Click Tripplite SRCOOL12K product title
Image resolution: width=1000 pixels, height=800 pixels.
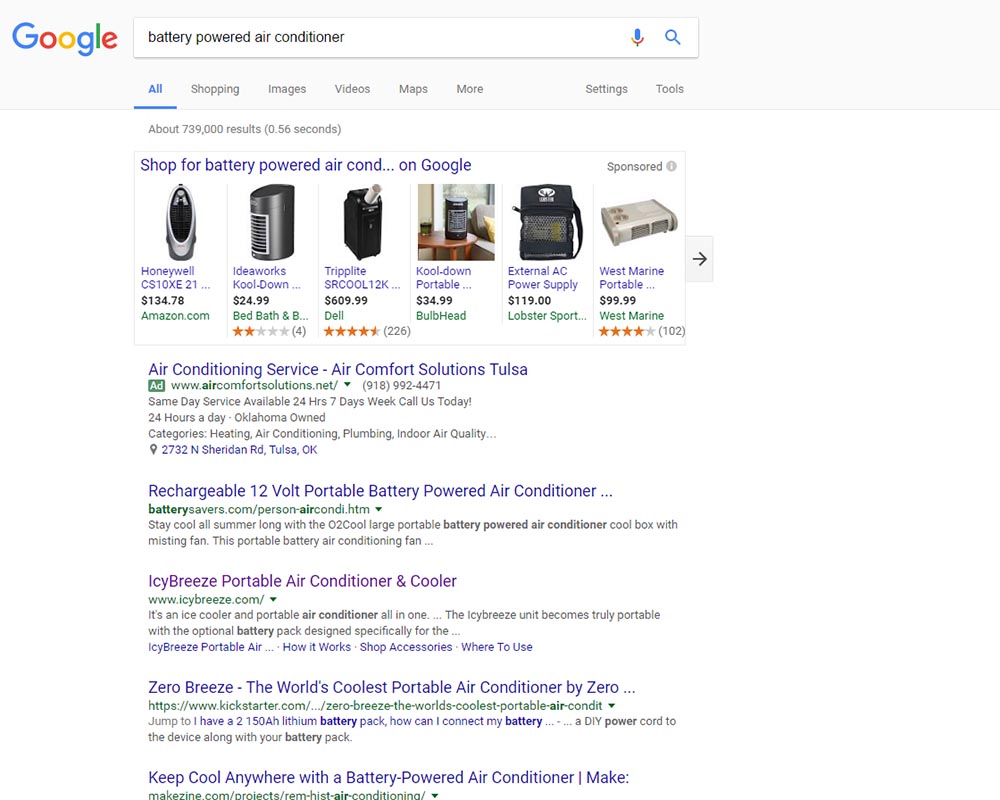coord(362,278)
